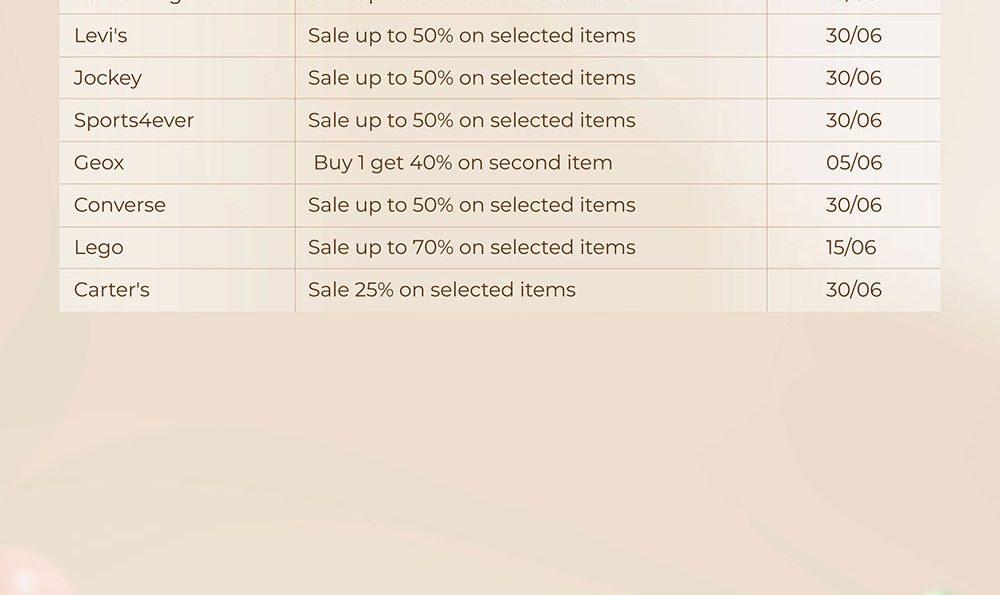Click the Levi's 50% sale description
The height and width of the screenshot is (595, 1000).
click(472, 36)
